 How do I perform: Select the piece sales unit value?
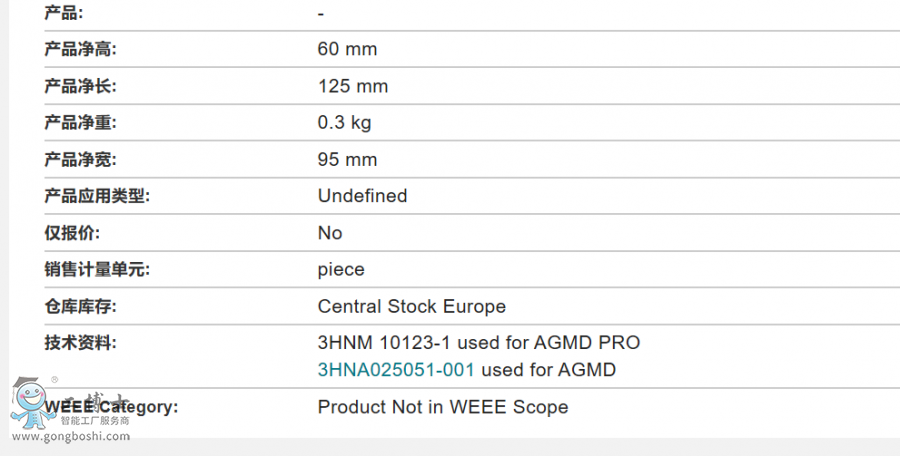point(341,270)
